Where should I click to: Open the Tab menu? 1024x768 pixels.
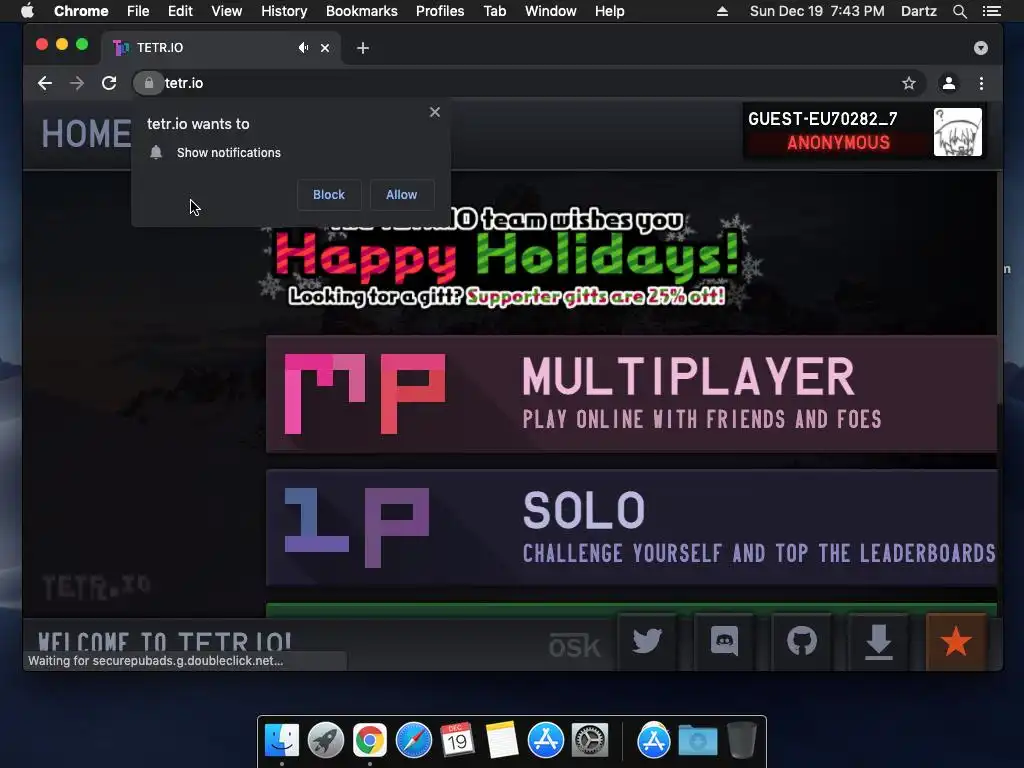coord(494,11)
